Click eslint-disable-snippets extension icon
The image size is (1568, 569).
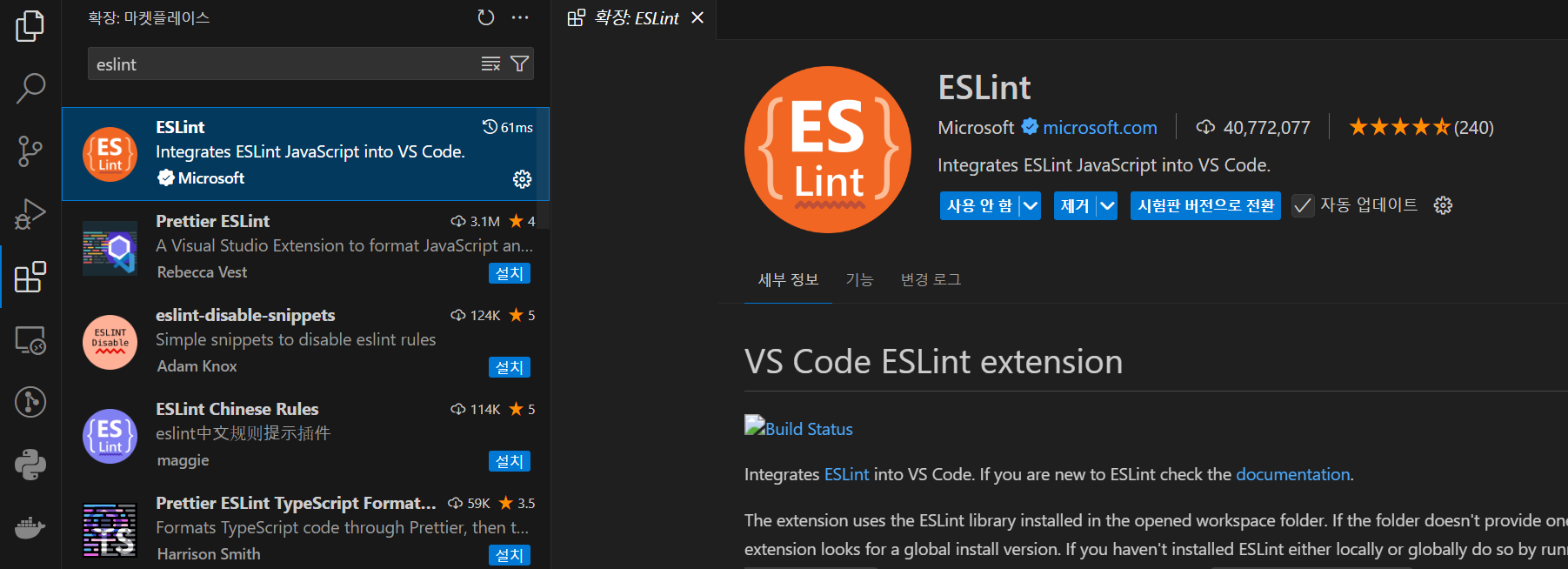click(x=110, y=342)
